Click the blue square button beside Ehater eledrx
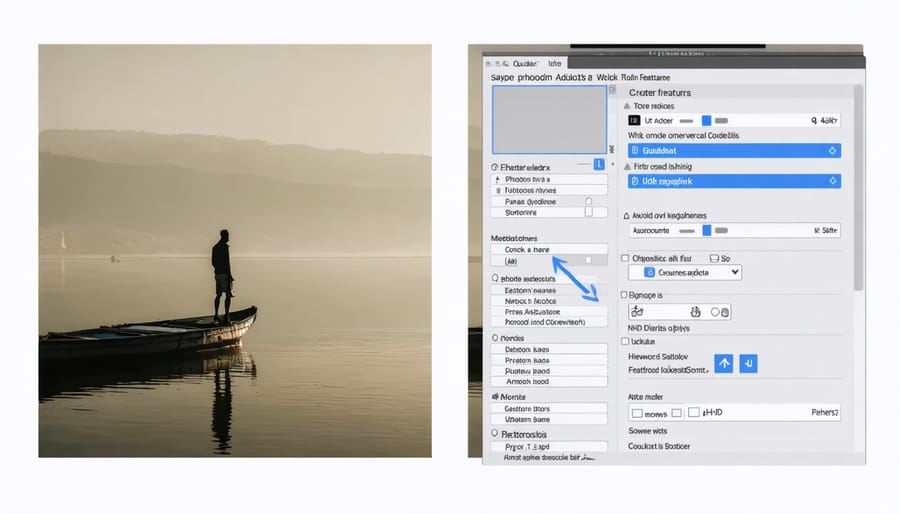This screenshot has height=514, width=900. coord(600,163)
